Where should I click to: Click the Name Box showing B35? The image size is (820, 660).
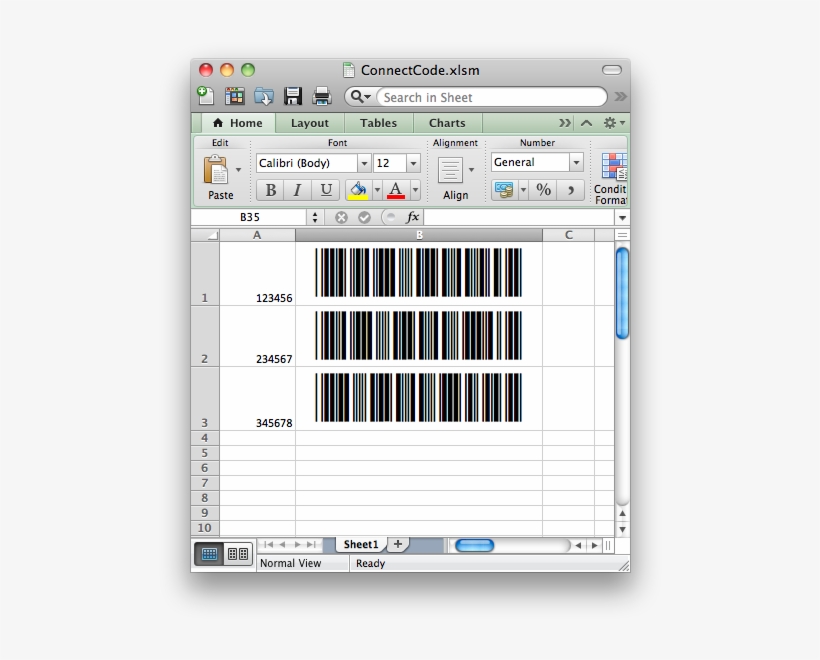pos(250,218)
